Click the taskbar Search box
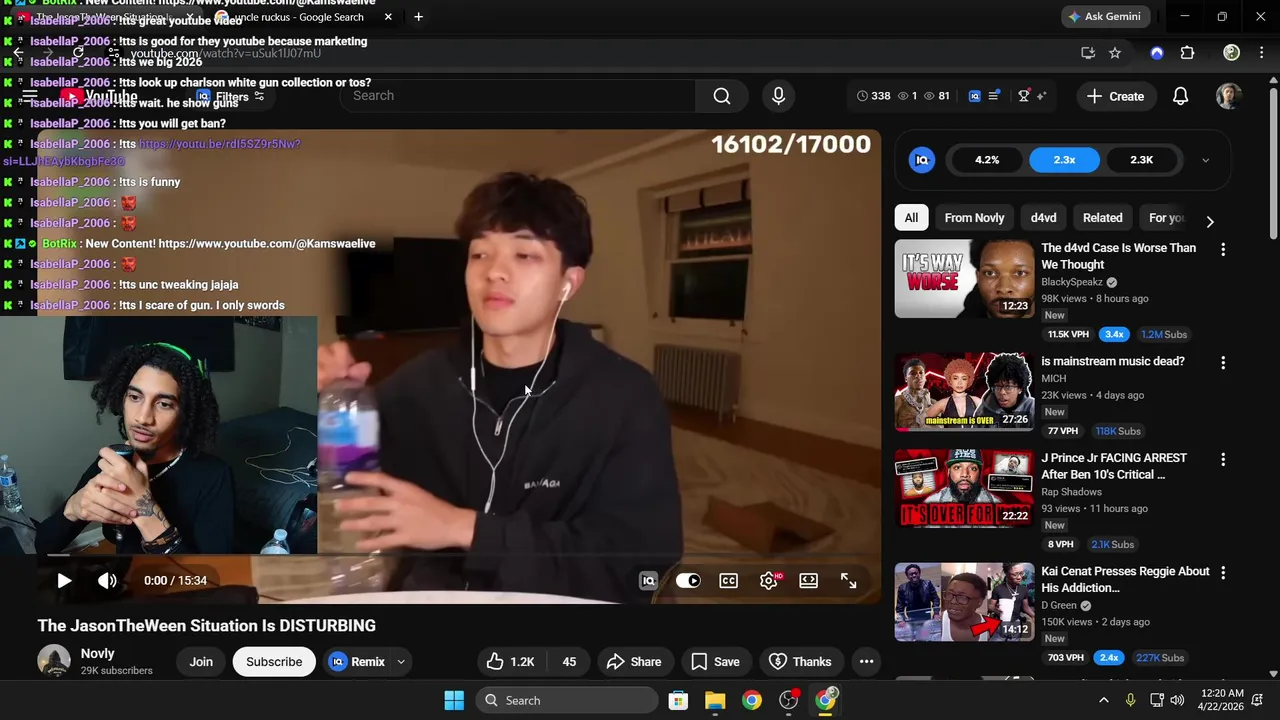The image size is (1280, 720). pos(567,700)
